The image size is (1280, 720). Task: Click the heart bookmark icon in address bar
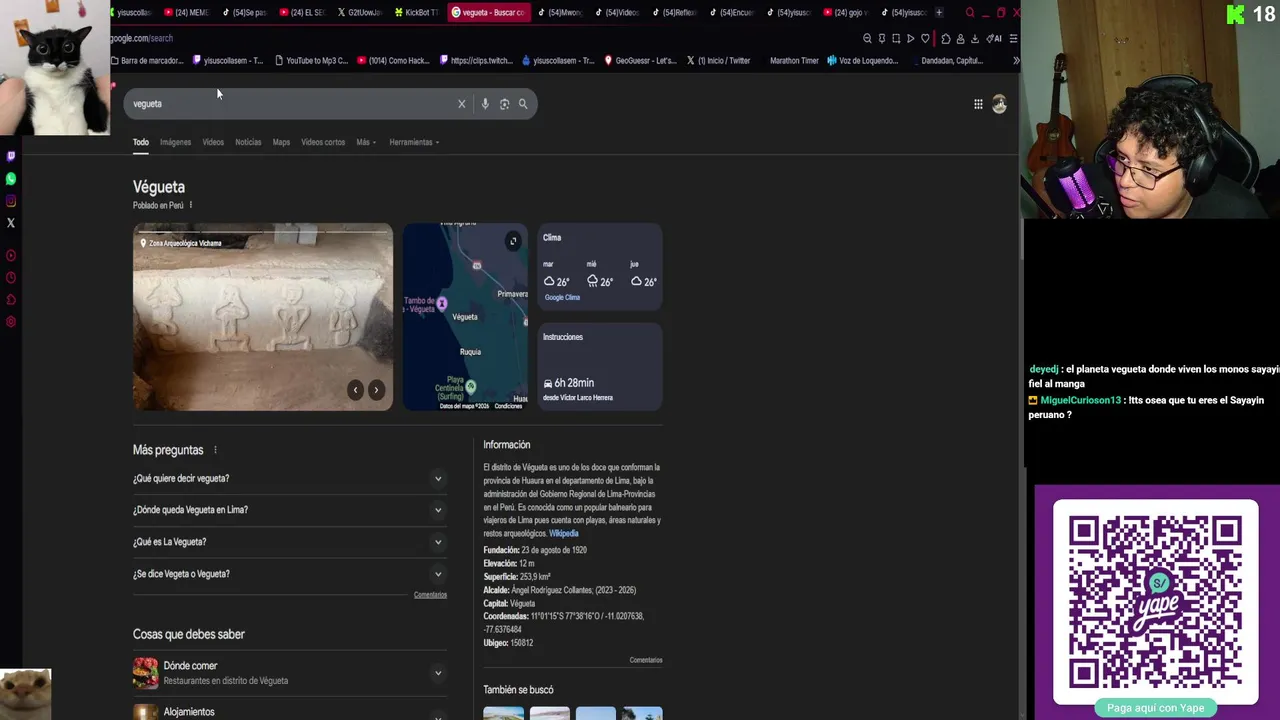pyautogui.click(x=925, y=38)
